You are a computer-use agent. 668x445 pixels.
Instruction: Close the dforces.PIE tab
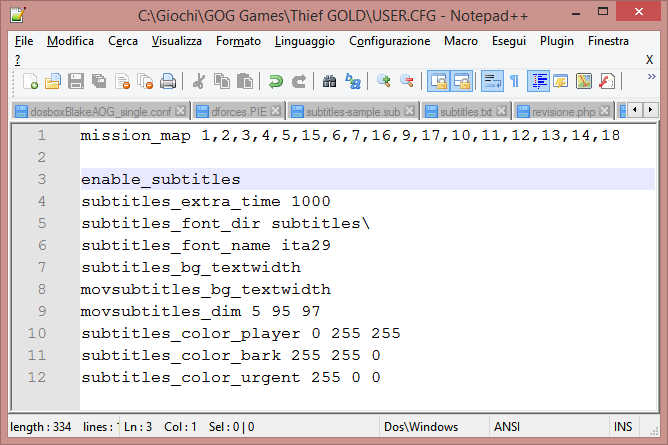[x=276, y=111]
